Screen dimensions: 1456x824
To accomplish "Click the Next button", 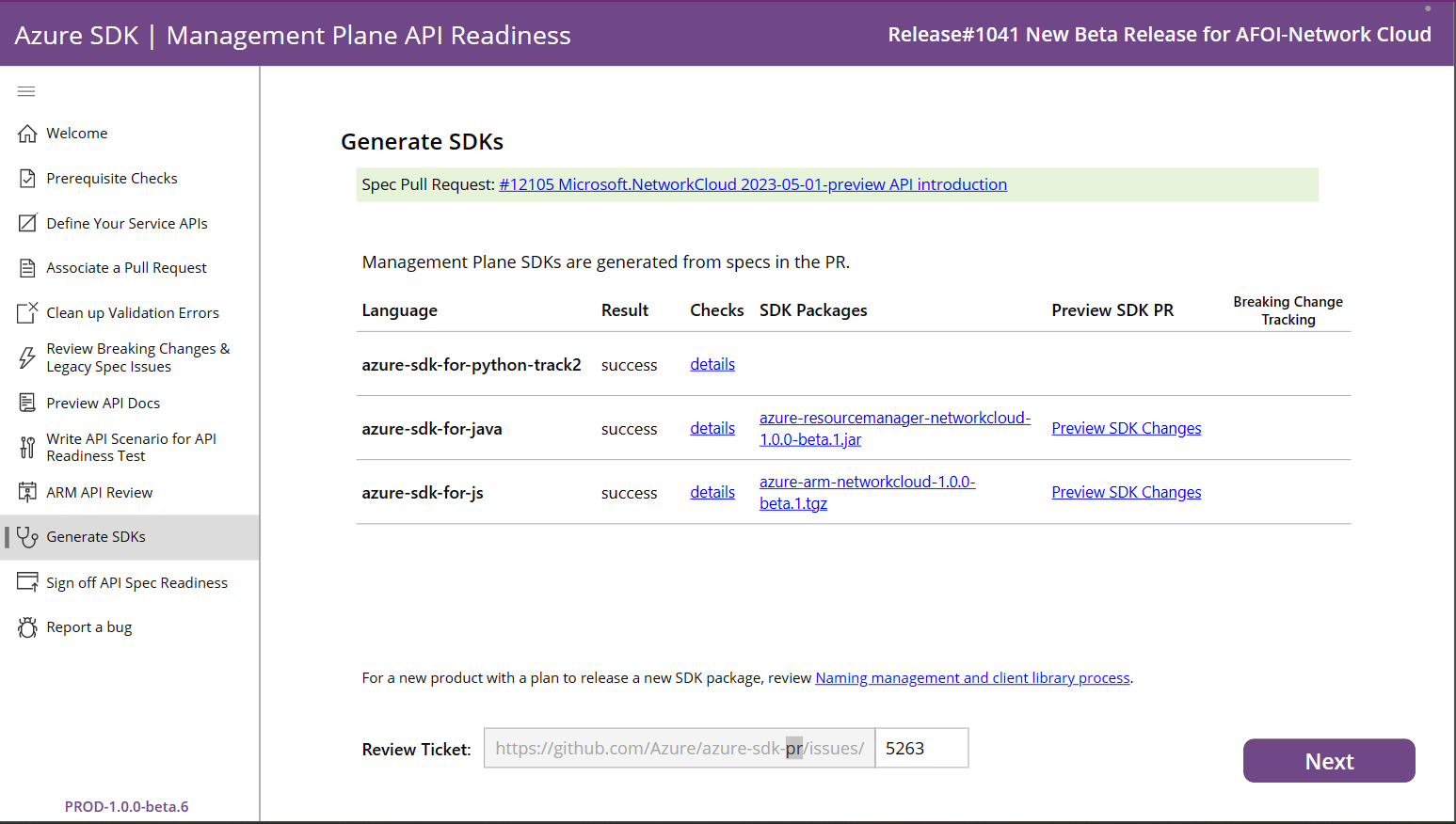I will click(1329, 760).
